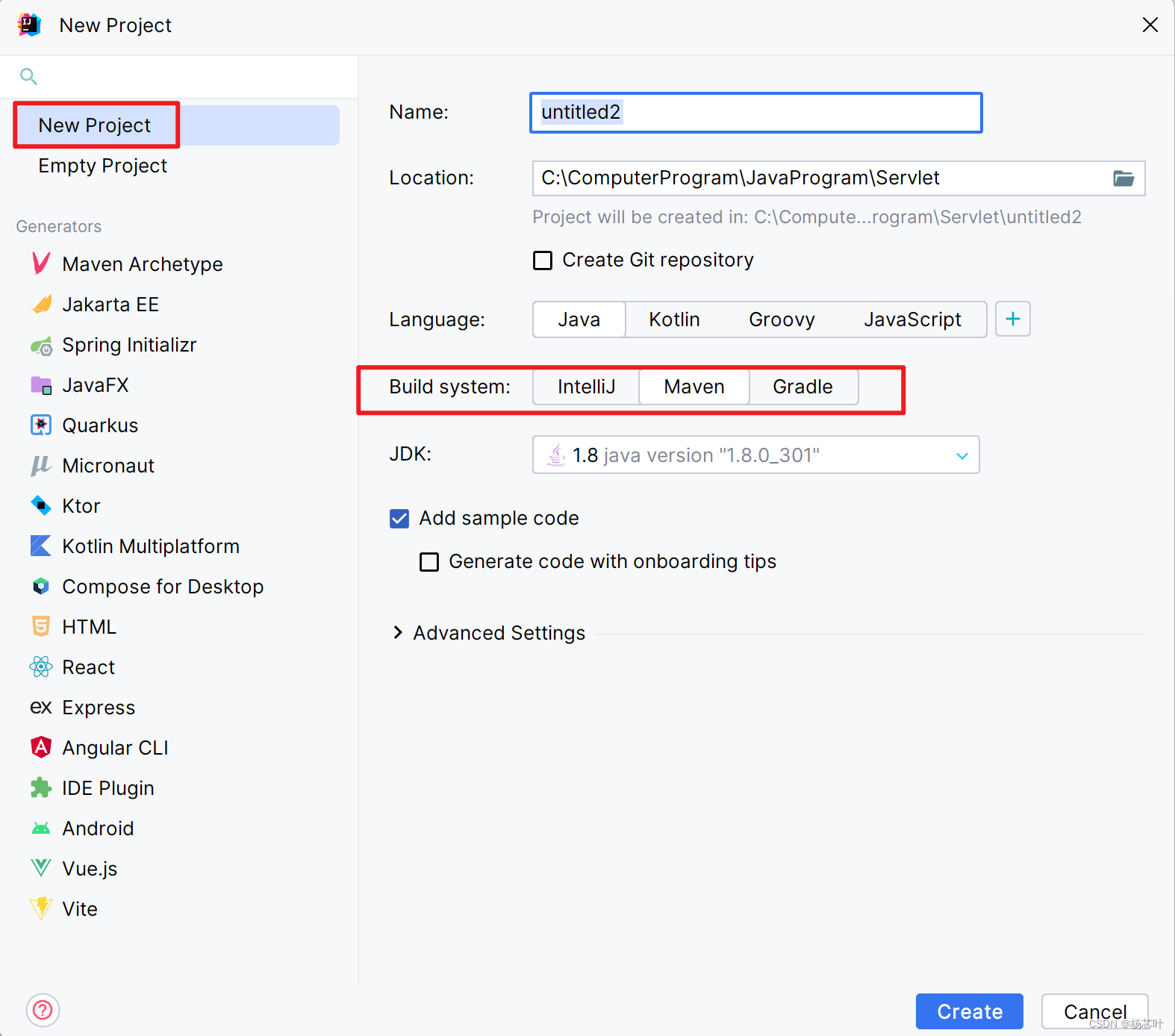Click the Create button
1175x1036 pixels.
pyautogui.click(x=970, y=1011)
